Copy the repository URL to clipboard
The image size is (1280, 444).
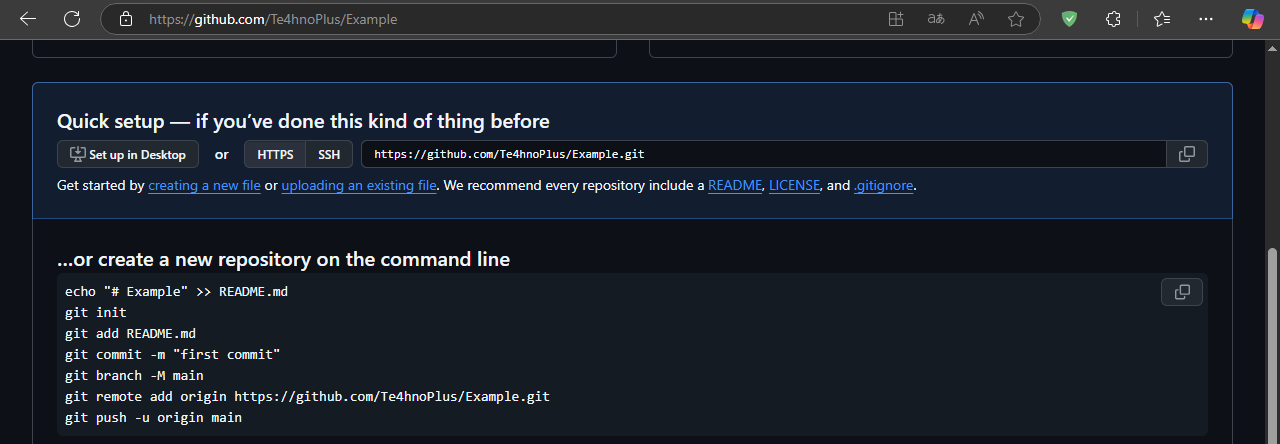tap(1187, 154)
